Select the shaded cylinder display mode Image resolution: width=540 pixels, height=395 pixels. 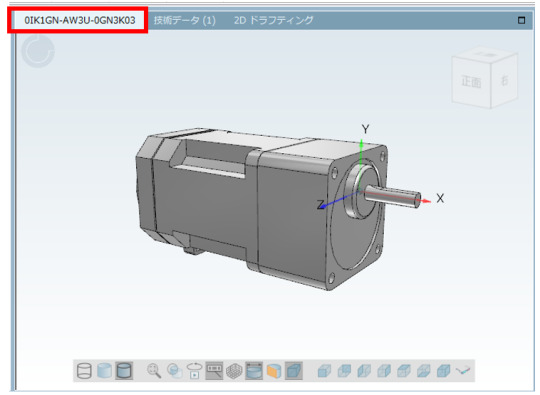coord(104,371)
